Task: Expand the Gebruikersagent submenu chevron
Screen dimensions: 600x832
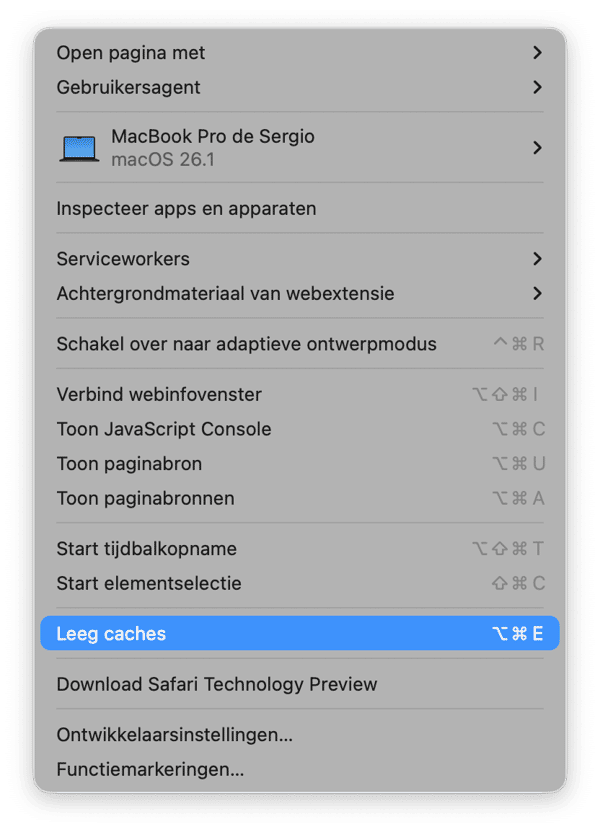Action: (537, 87)
